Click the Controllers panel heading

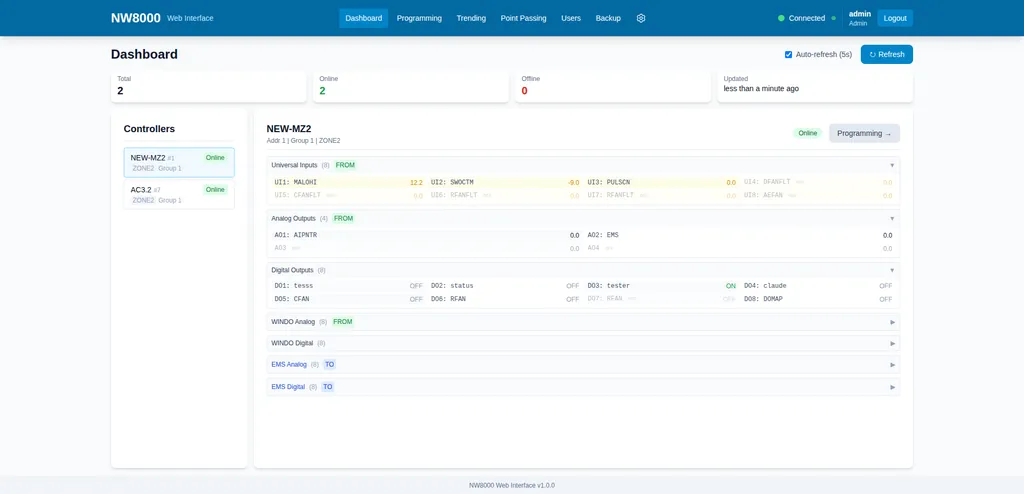(150, 129)
